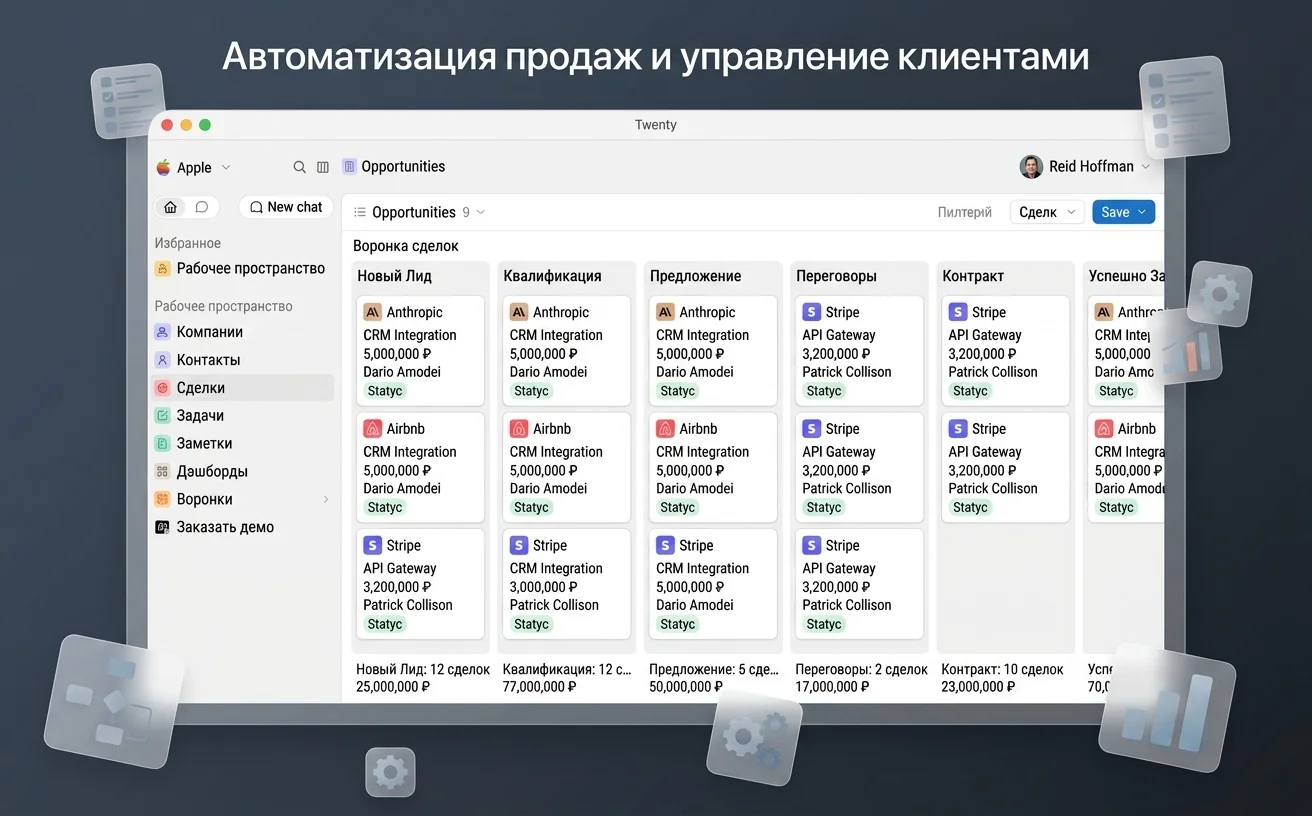Expand the Opportunities 9 view chevron
The width and height of the screenshot is (1312, 816).
[481, 212]
